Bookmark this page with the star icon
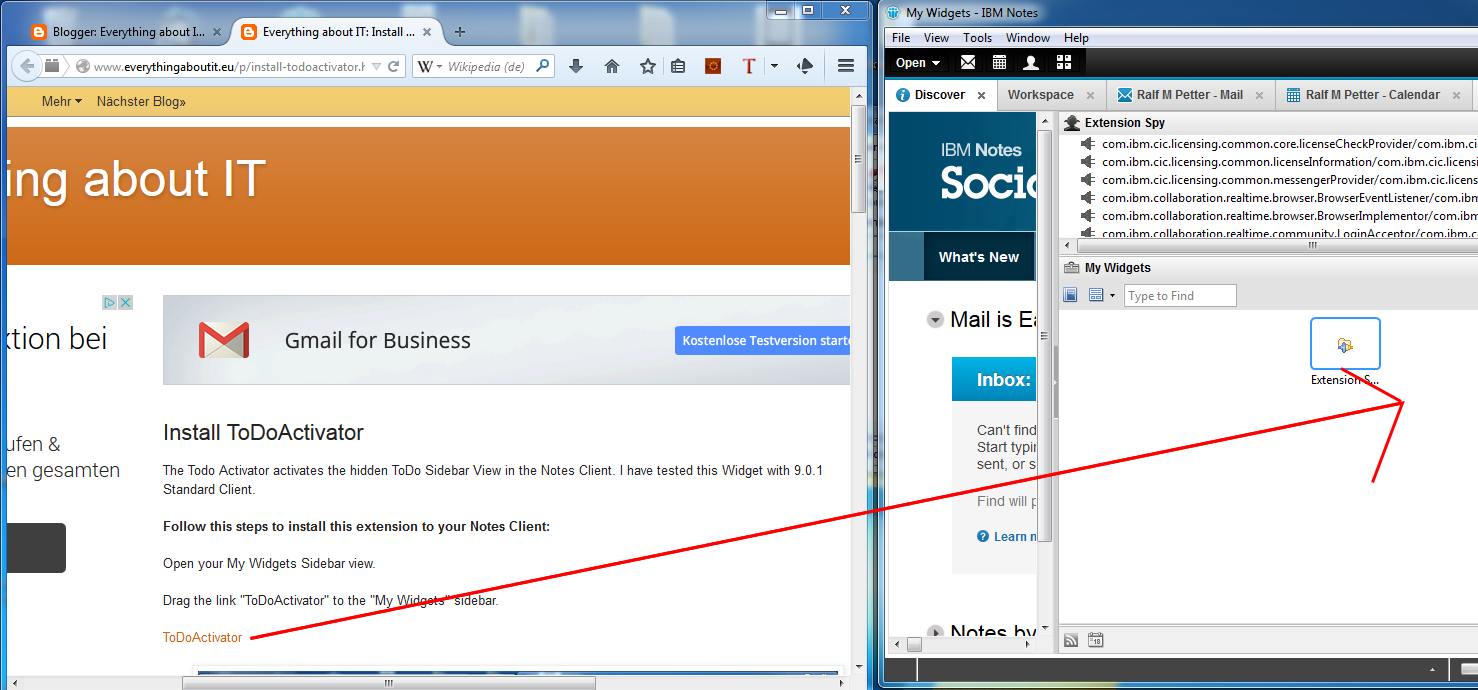The image size is (1478, 690). 648,67
